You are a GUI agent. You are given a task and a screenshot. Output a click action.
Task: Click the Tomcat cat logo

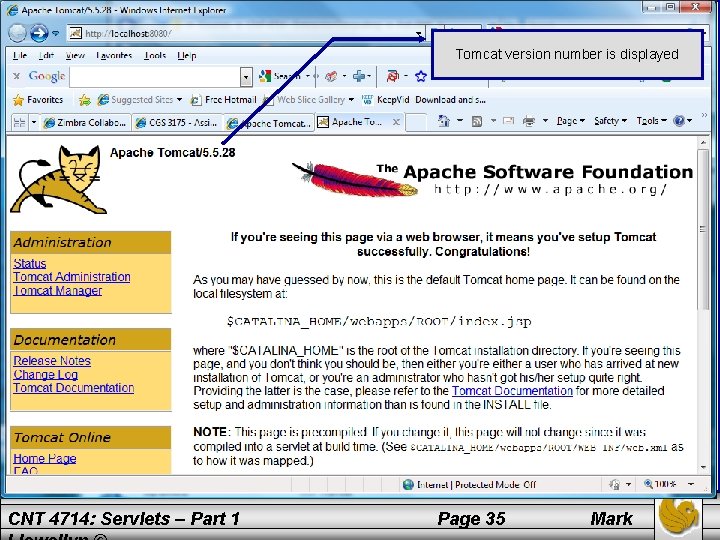click(59, 180)
